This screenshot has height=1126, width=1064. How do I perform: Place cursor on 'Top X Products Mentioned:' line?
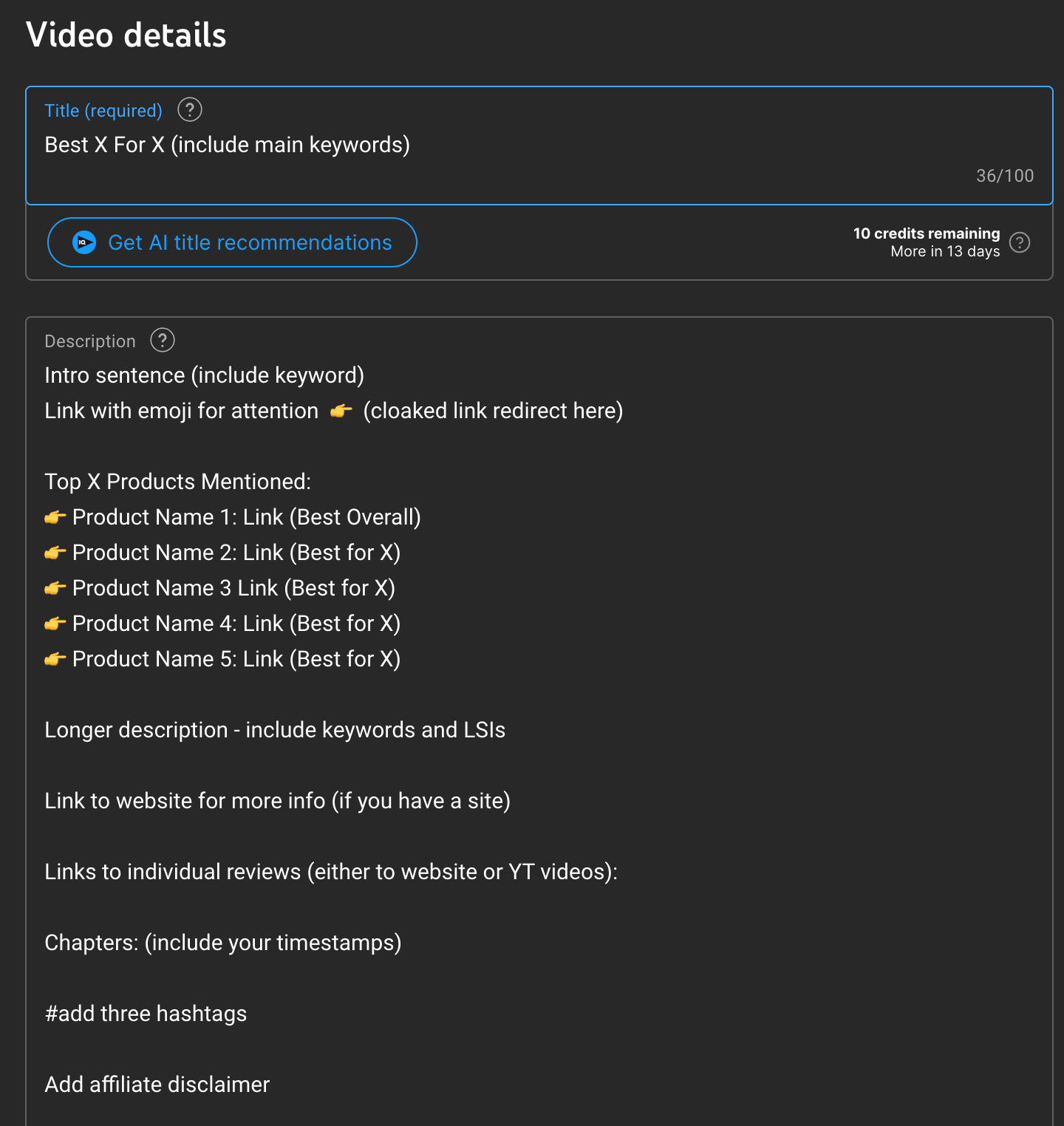tap(178, 482)
